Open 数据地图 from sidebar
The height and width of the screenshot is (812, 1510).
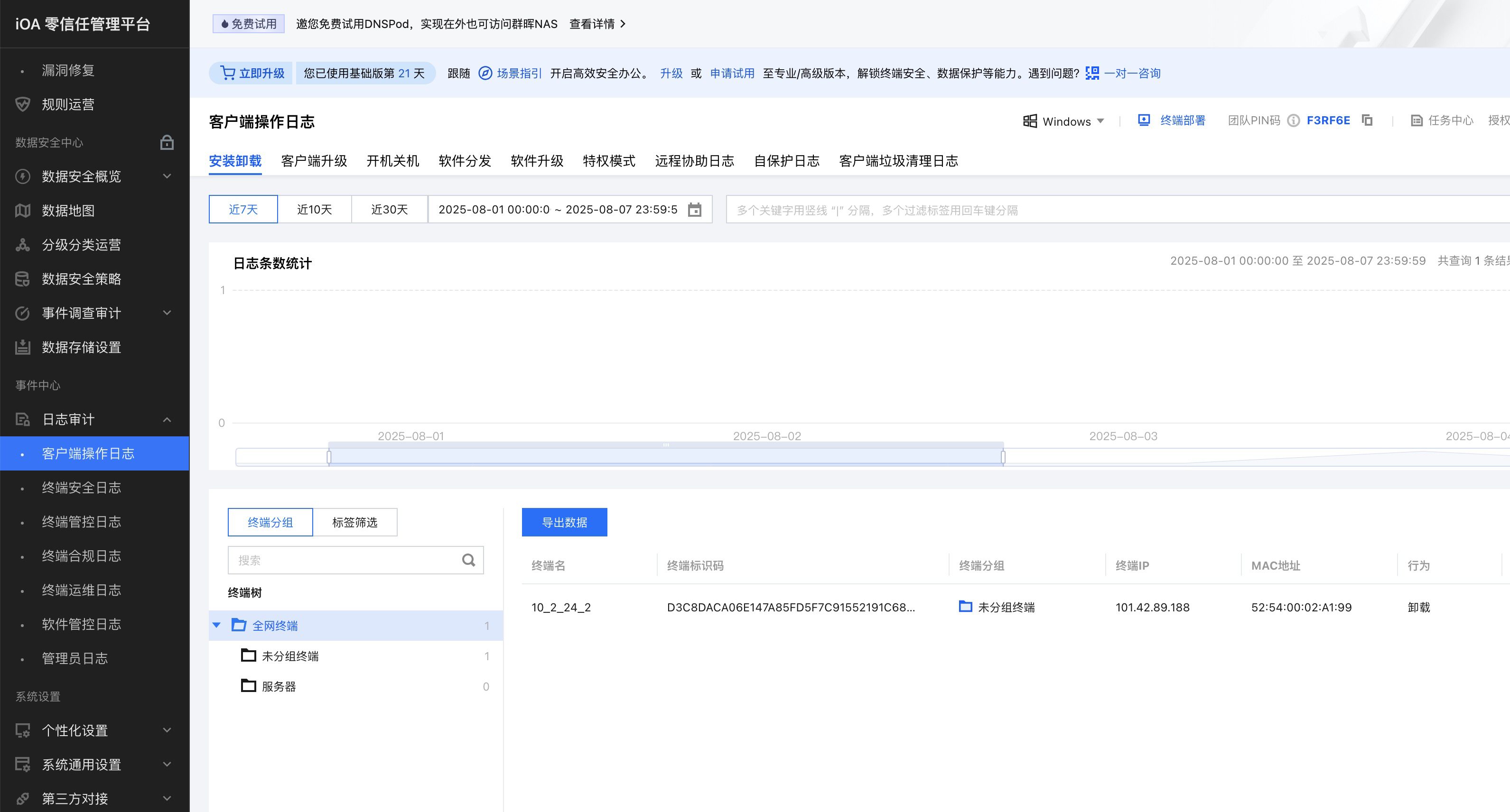68,210
